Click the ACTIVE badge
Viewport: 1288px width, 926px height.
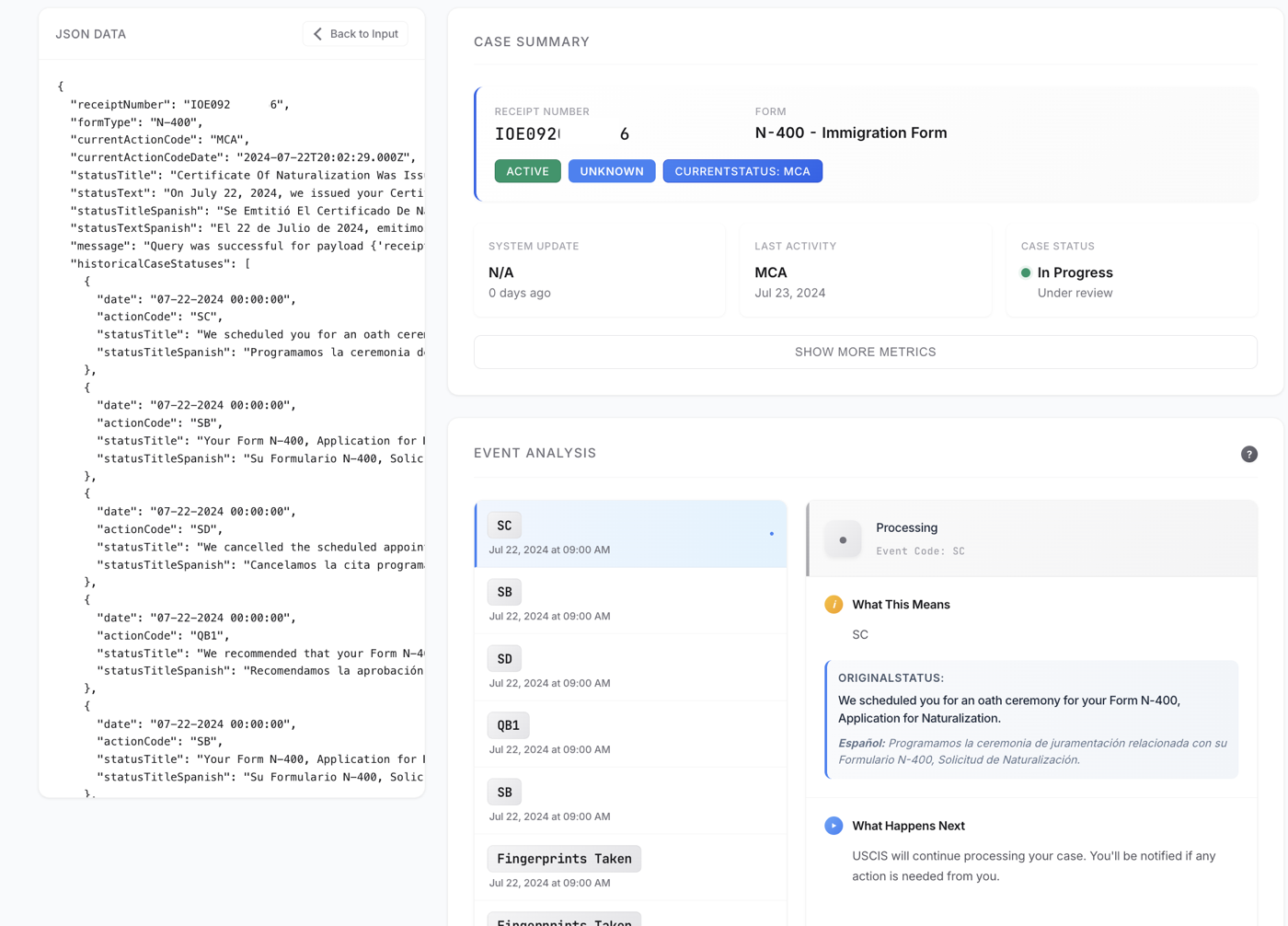click(527, 171)
